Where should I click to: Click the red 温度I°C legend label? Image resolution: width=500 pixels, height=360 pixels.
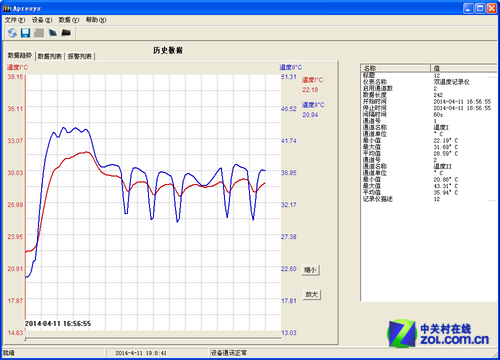tap(313, 80)
